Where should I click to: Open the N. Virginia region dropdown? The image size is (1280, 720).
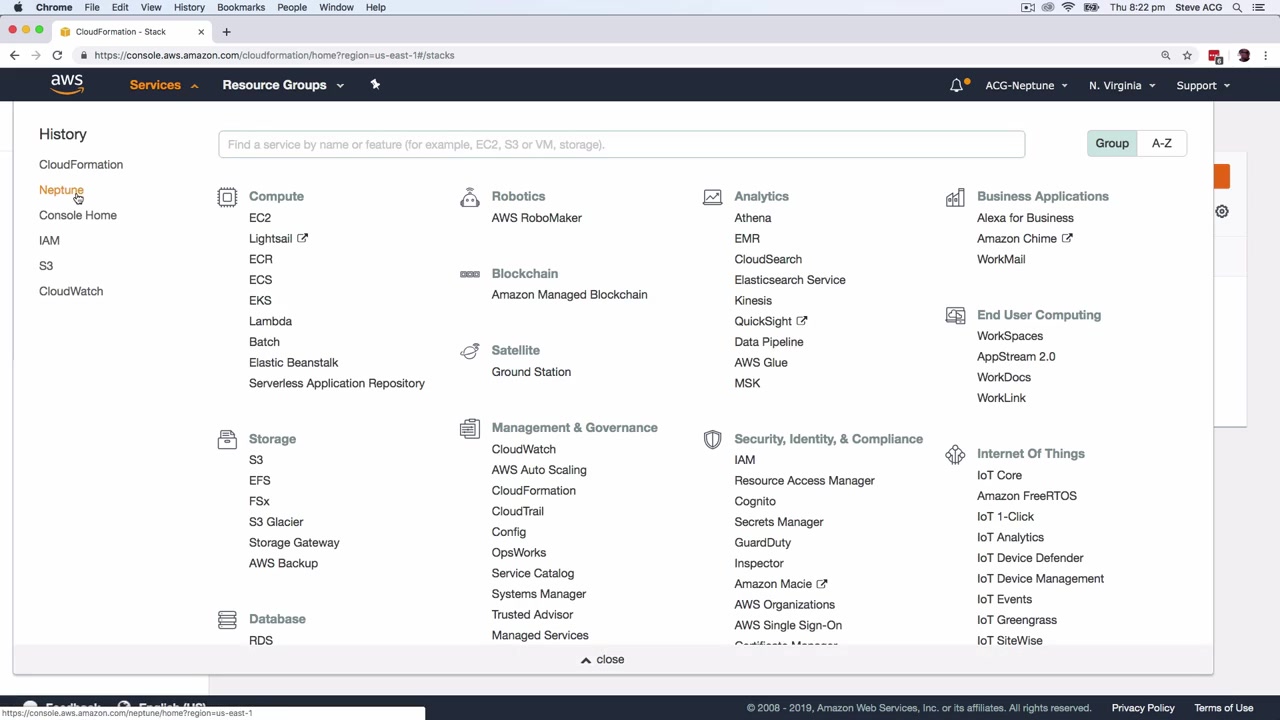[1121, 86]
